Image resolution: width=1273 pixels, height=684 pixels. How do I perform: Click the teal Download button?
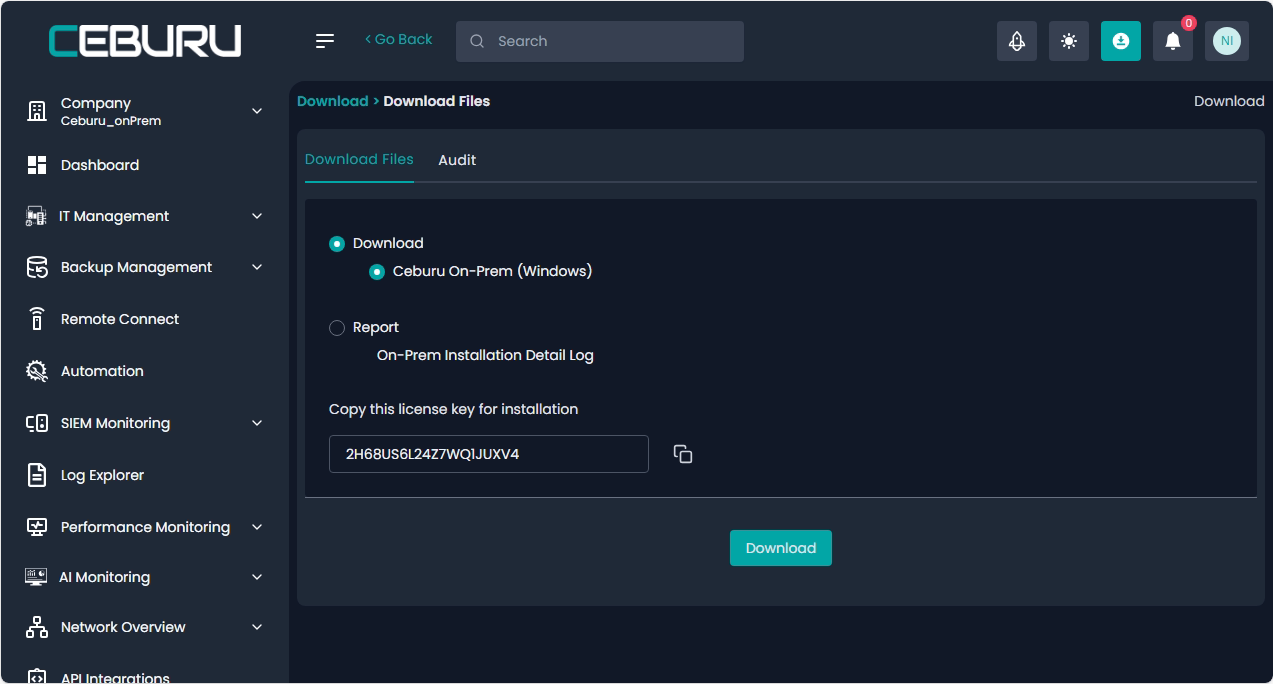tap(781, 548)
